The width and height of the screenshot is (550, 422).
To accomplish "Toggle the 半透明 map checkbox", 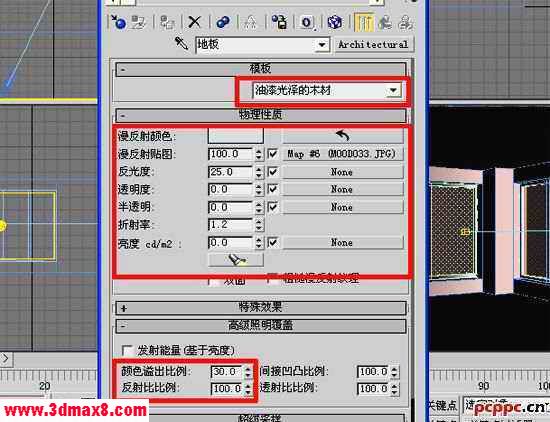I will [x=273, y=207].
